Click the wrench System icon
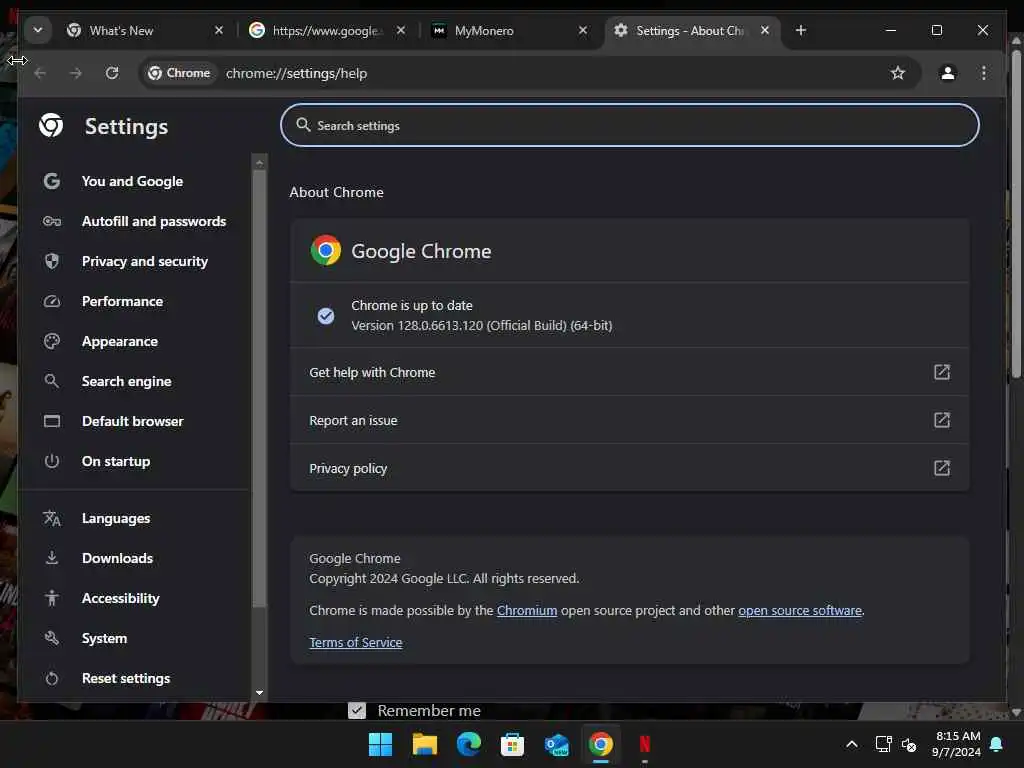The image size is (1024, 768). click(52, 638)
